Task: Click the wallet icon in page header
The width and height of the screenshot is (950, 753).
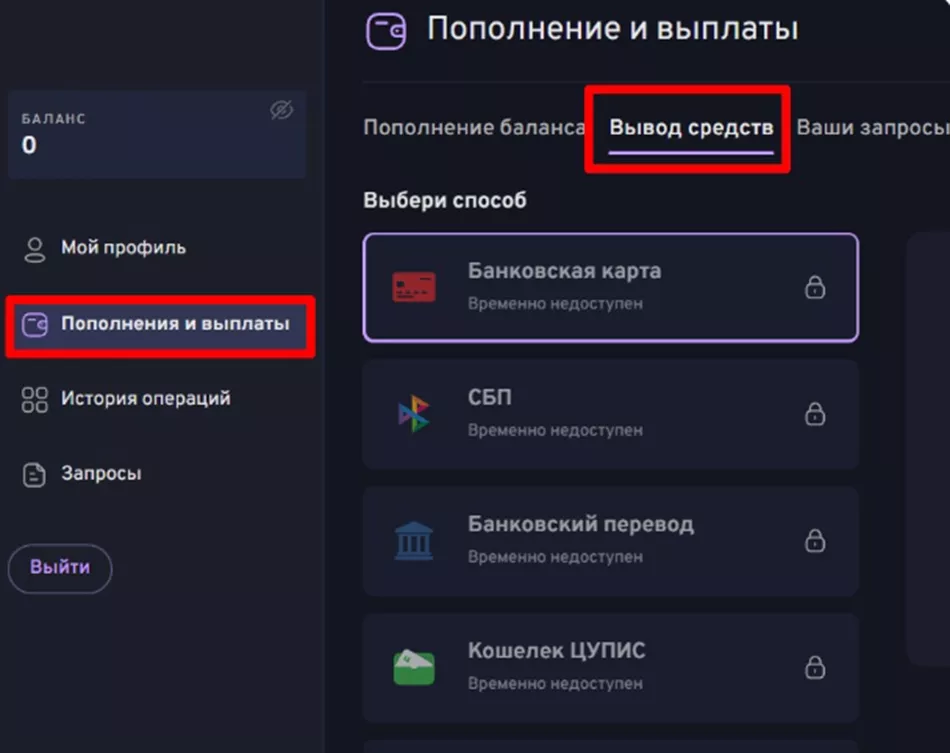Action: point(386,31)
